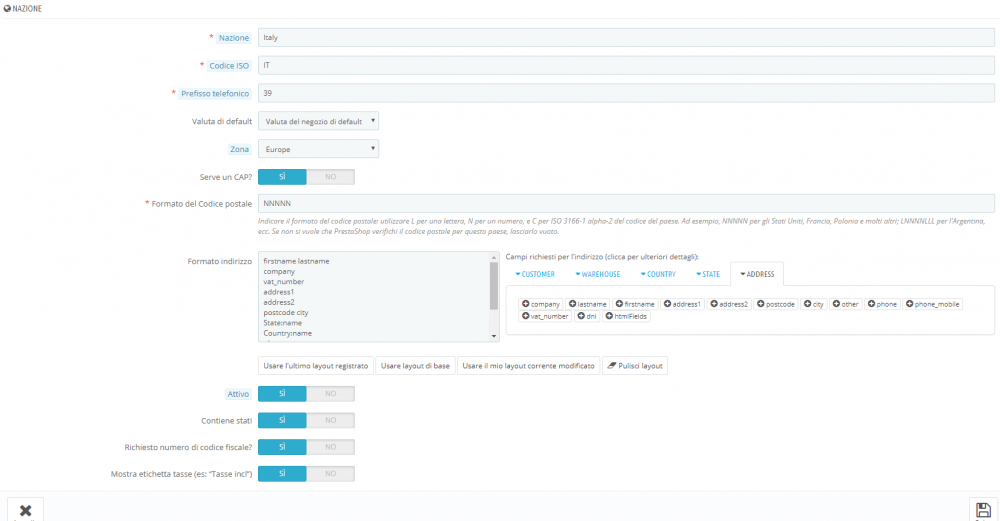Set Serve un CAP to SÌ
This screenshot has width=1000, height=521.
point(282,177)
